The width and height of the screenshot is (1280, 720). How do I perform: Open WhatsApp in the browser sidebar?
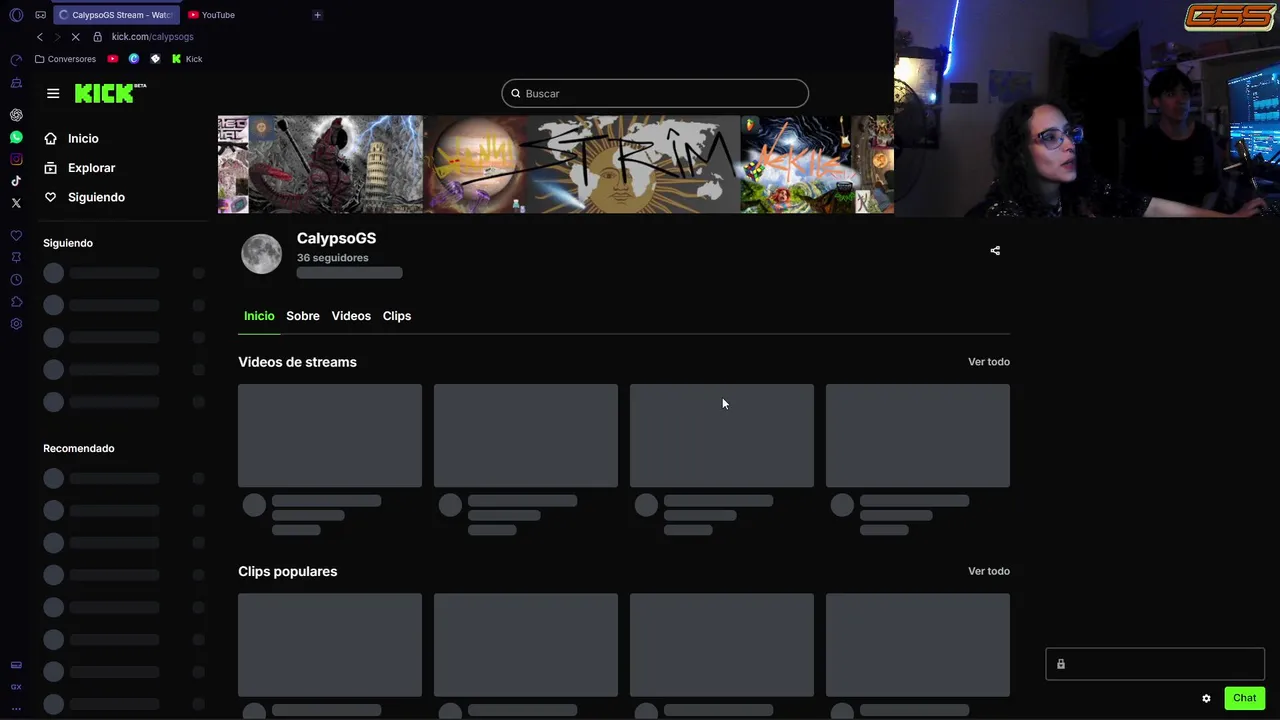[x=16, y=137]
